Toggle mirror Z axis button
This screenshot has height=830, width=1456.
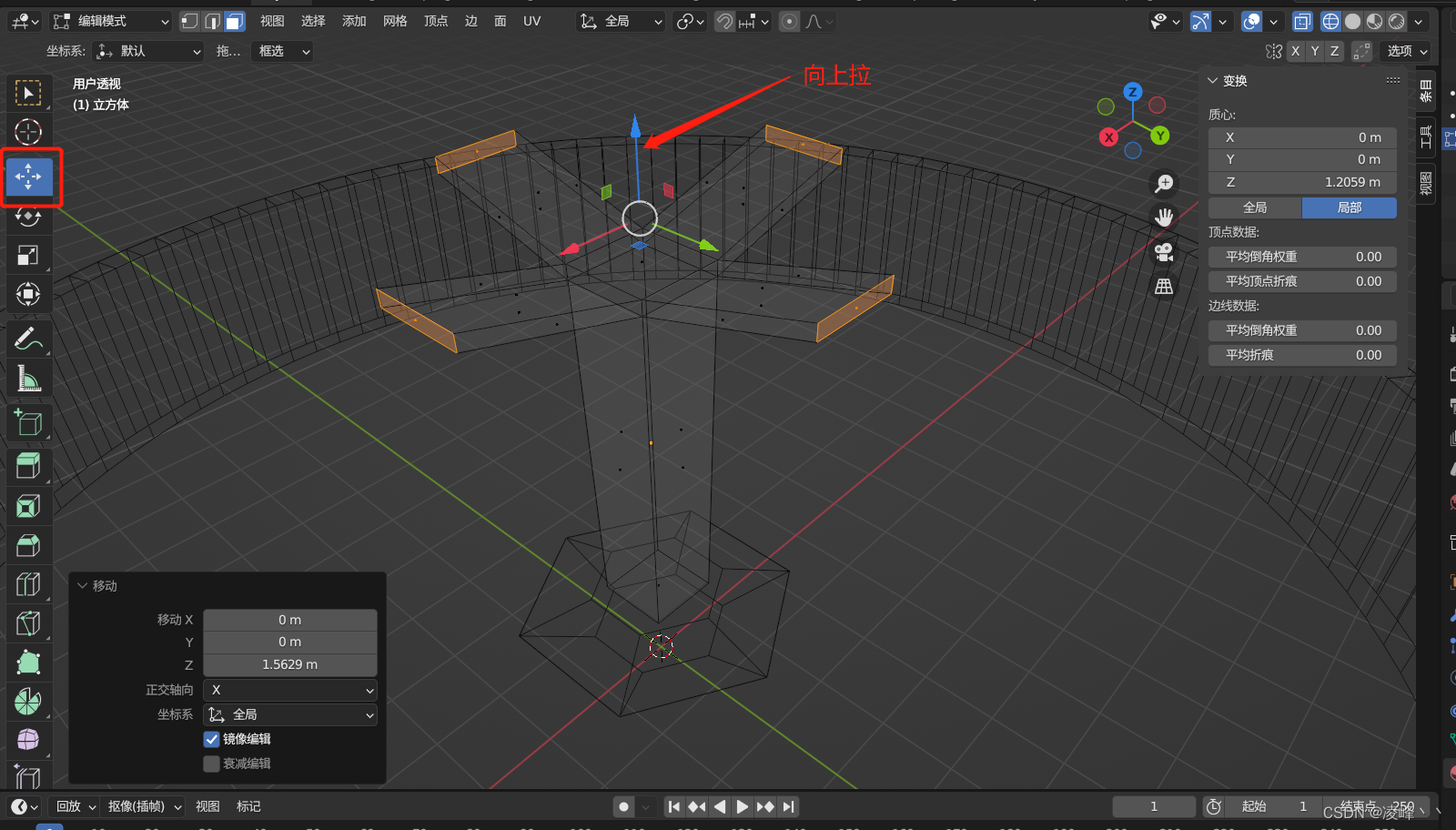pos(1335,51)
